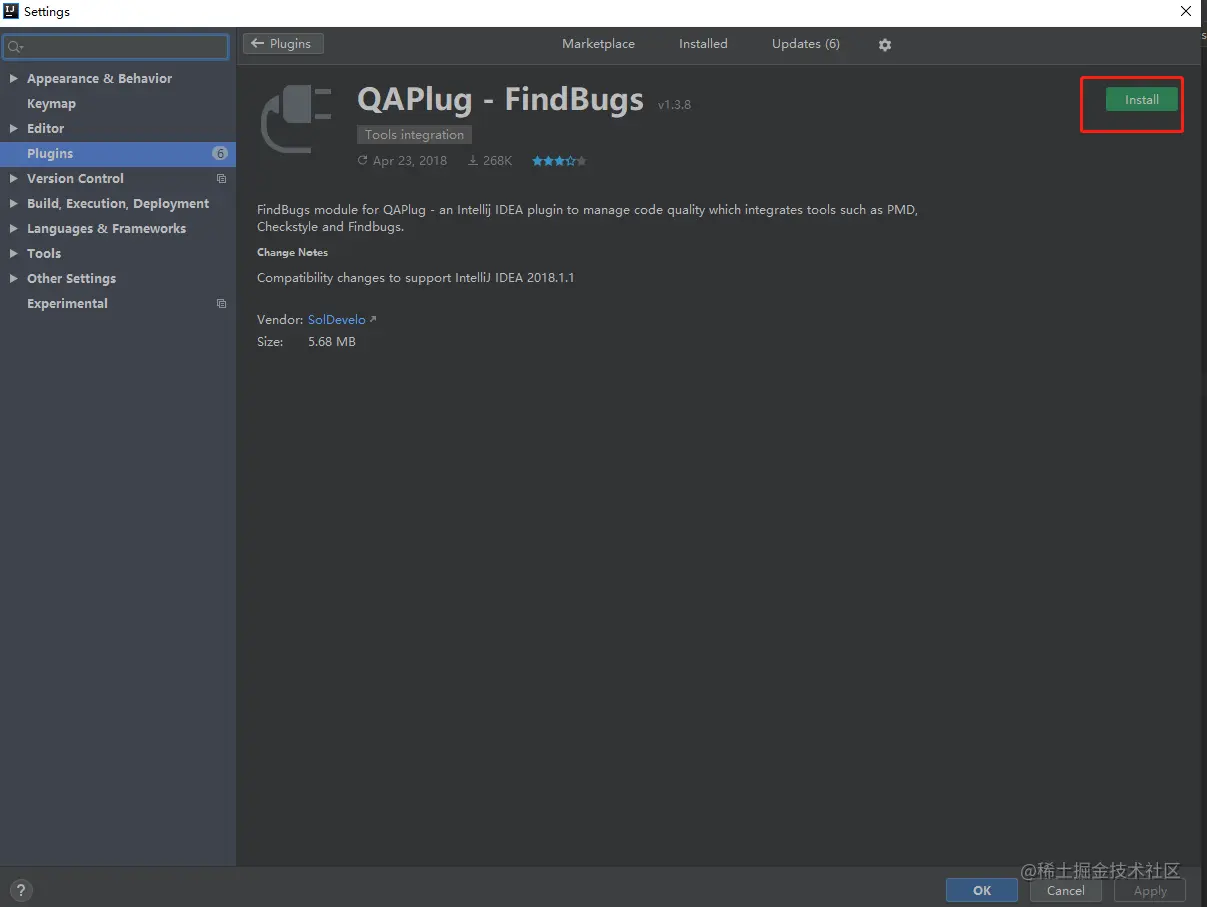The width and height of the screenshot is (1207, 907).
Task: Expand the Other Settings section
Action: (x=13, y=279)
